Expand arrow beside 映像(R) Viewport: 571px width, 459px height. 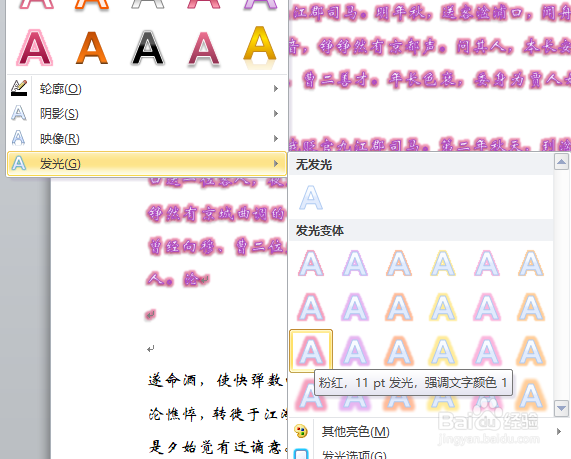click(276, 139)
